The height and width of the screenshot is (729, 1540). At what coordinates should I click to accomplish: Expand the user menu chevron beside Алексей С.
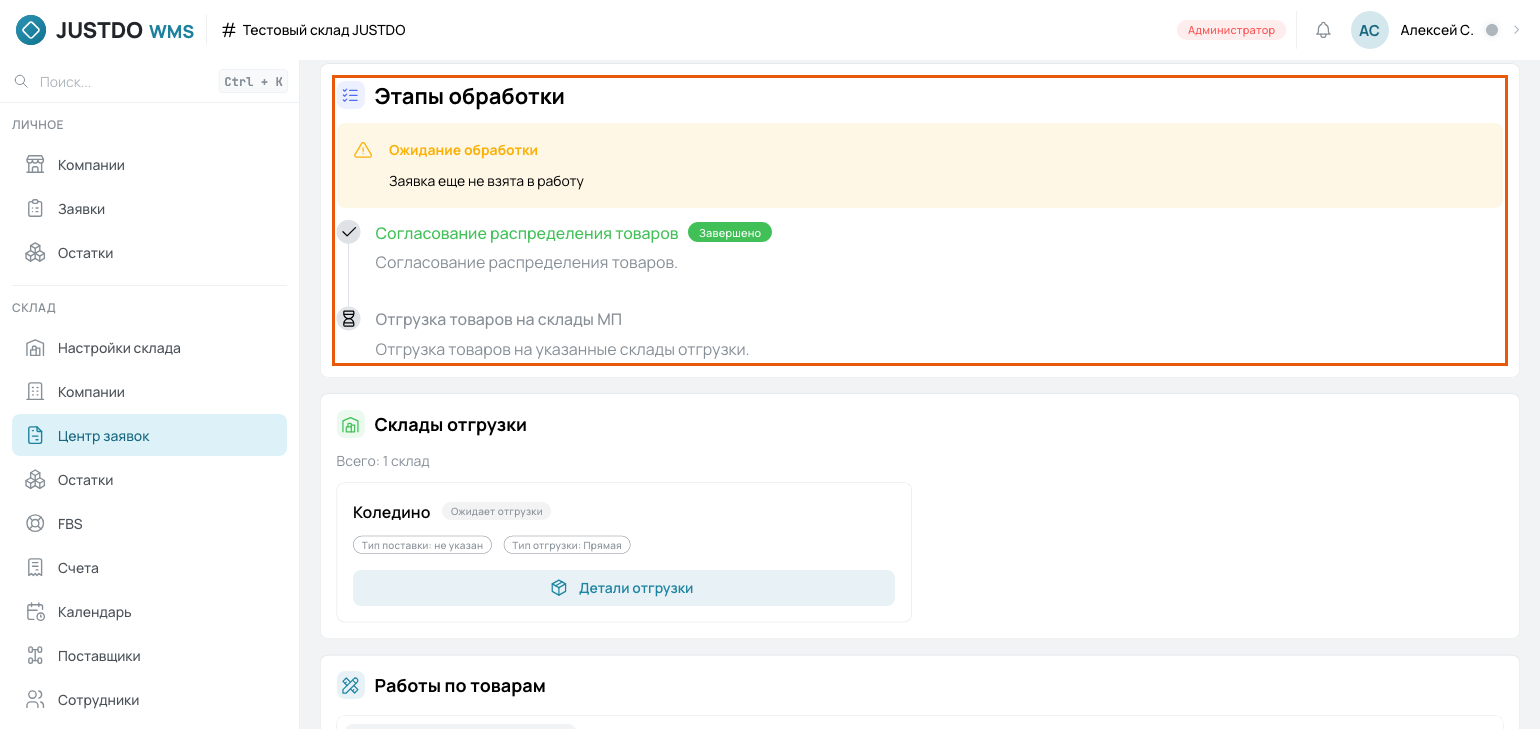[x=1516, y=30]
